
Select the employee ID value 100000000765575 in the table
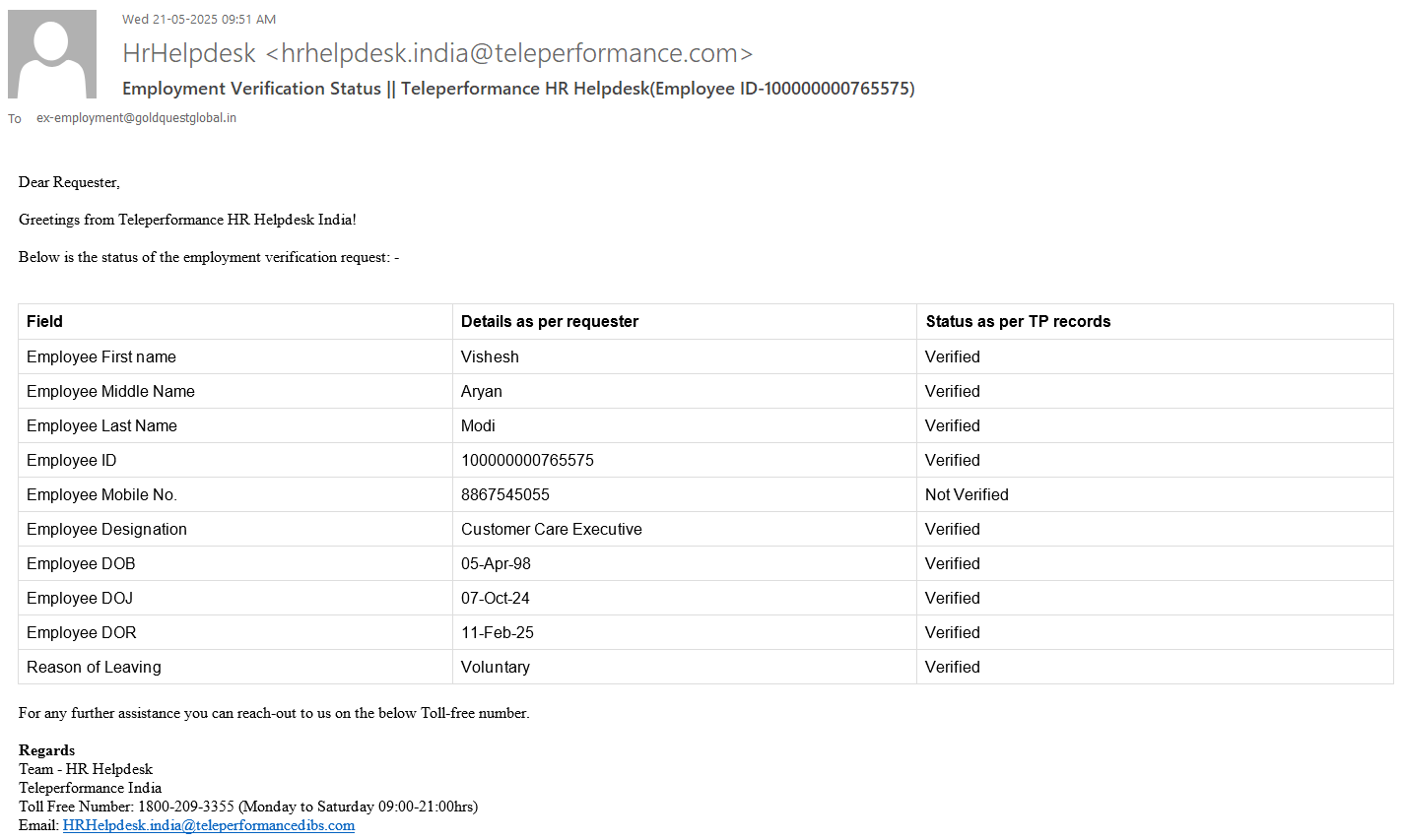(x=527, y=460)
